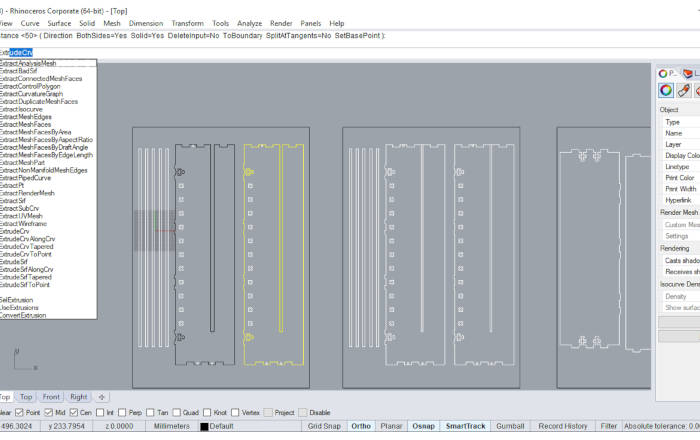Click the Direction command-line option
The image size is (700, 440).
58,36
